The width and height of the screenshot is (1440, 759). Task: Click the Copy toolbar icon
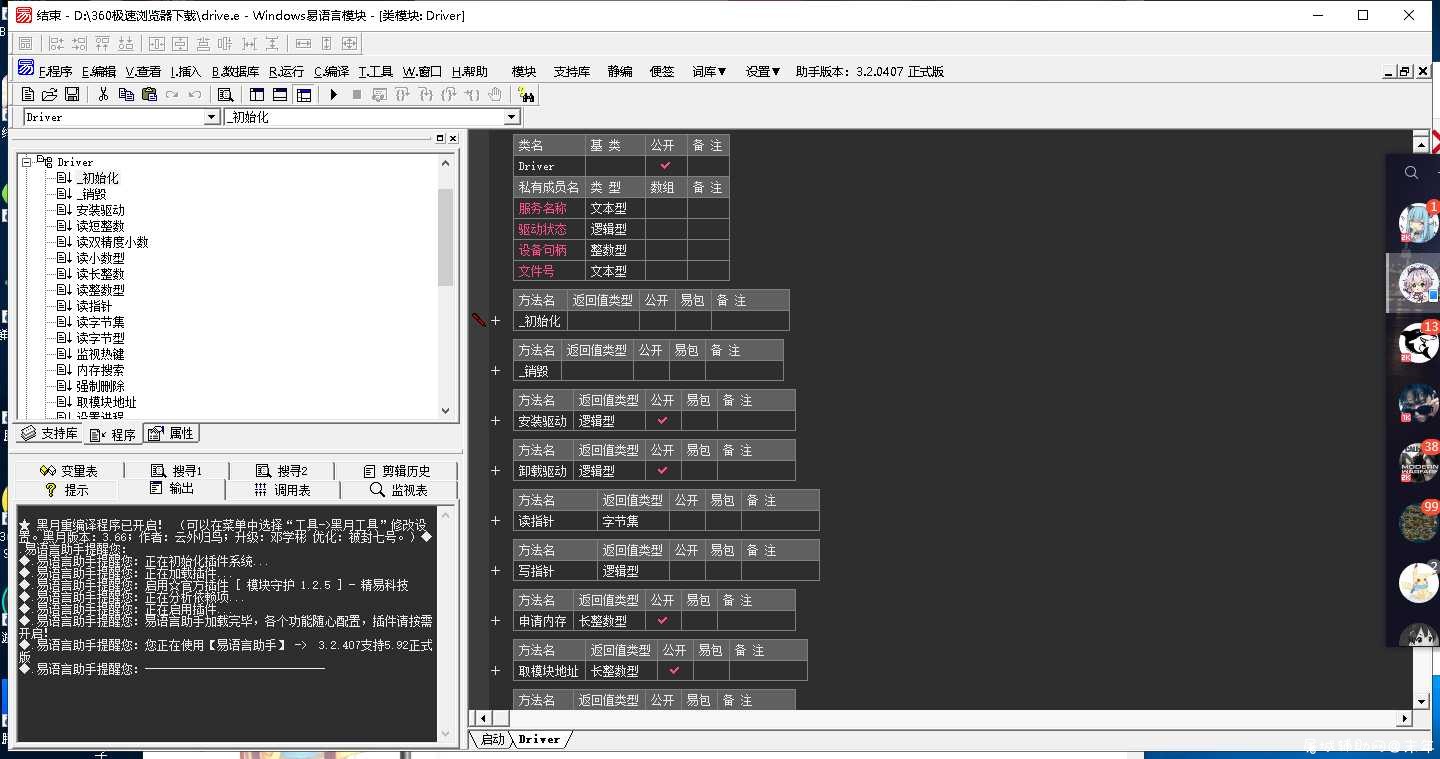tap(126, 94)
